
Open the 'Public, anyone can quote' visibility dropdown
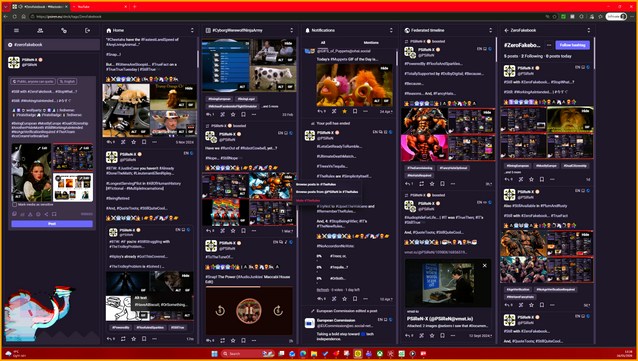pos(33,81)
